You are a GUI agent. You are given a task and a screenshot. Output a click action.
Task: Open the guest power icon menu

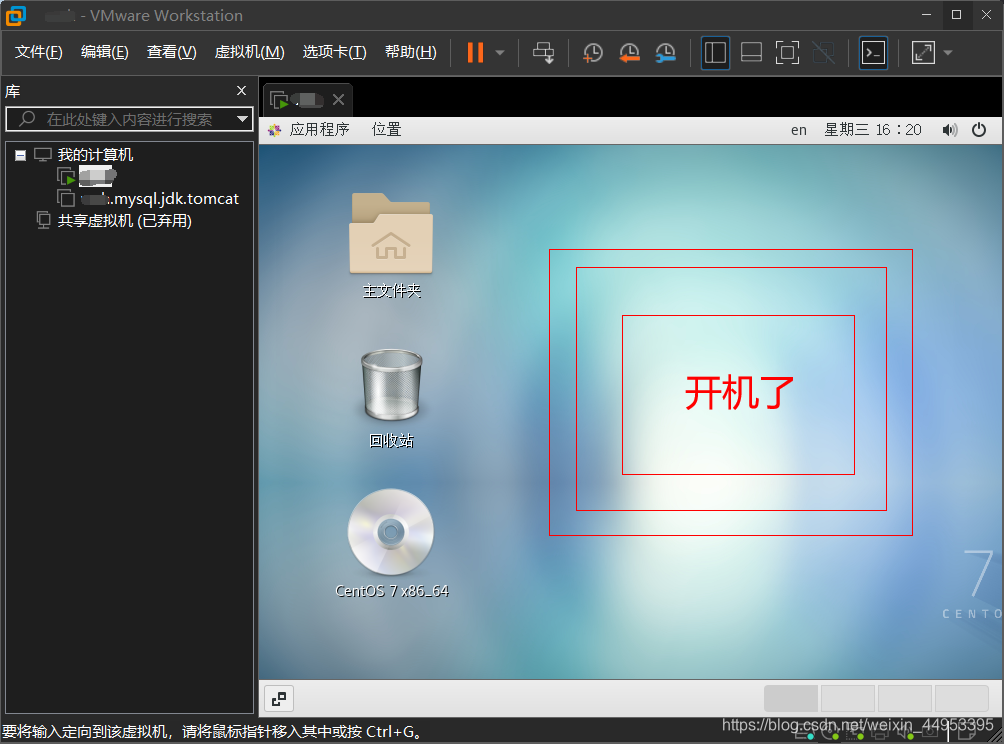point(978,129)
